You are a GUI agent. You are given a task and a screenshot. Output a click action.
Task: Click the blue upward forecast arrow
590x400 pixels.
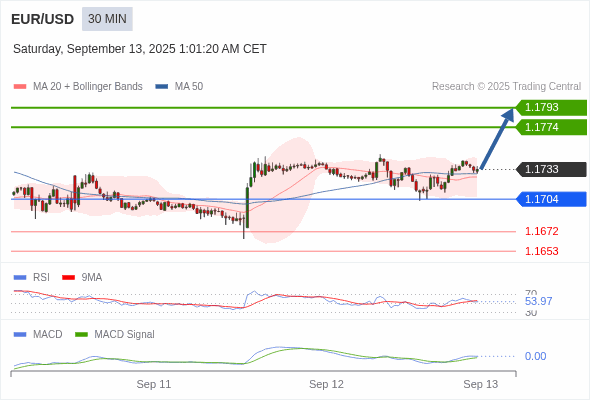click(x=497, y=138)
